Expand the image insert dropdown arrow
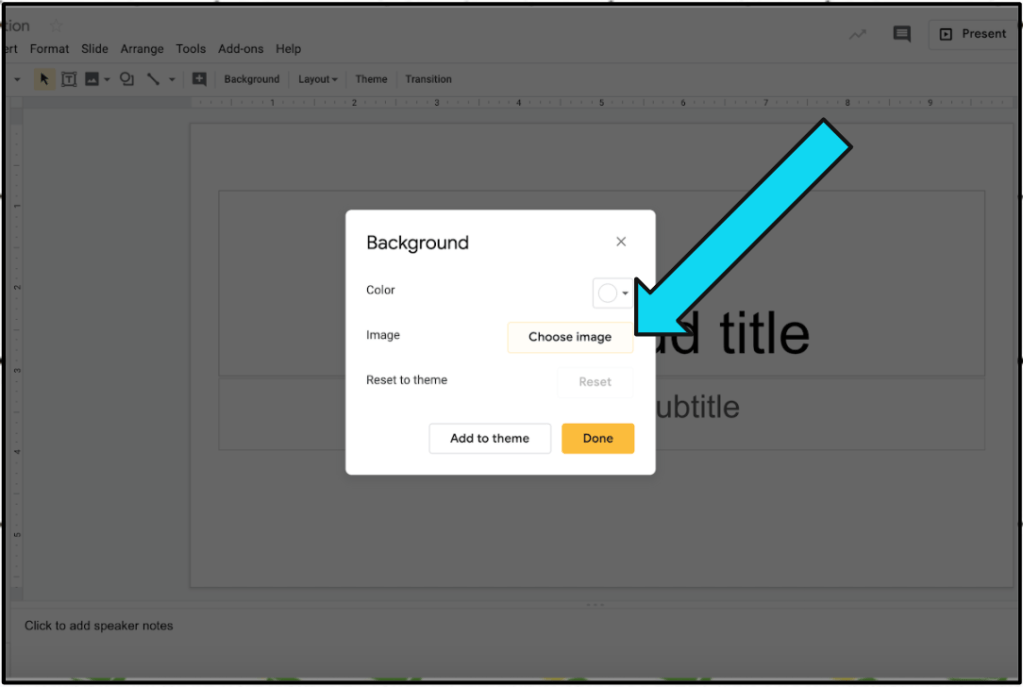The image size is (1023, 687). point(107,79)
